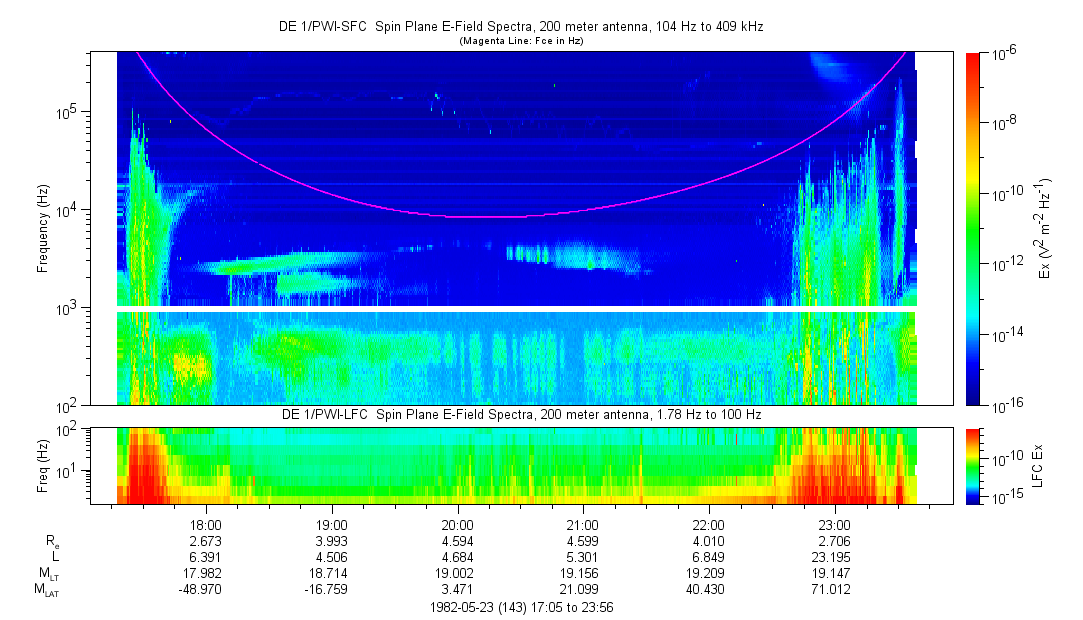The image size is (1083, 620).
Task: Click the vertical Frequency (Hz) axis label
Action: [x=43, y=229]
